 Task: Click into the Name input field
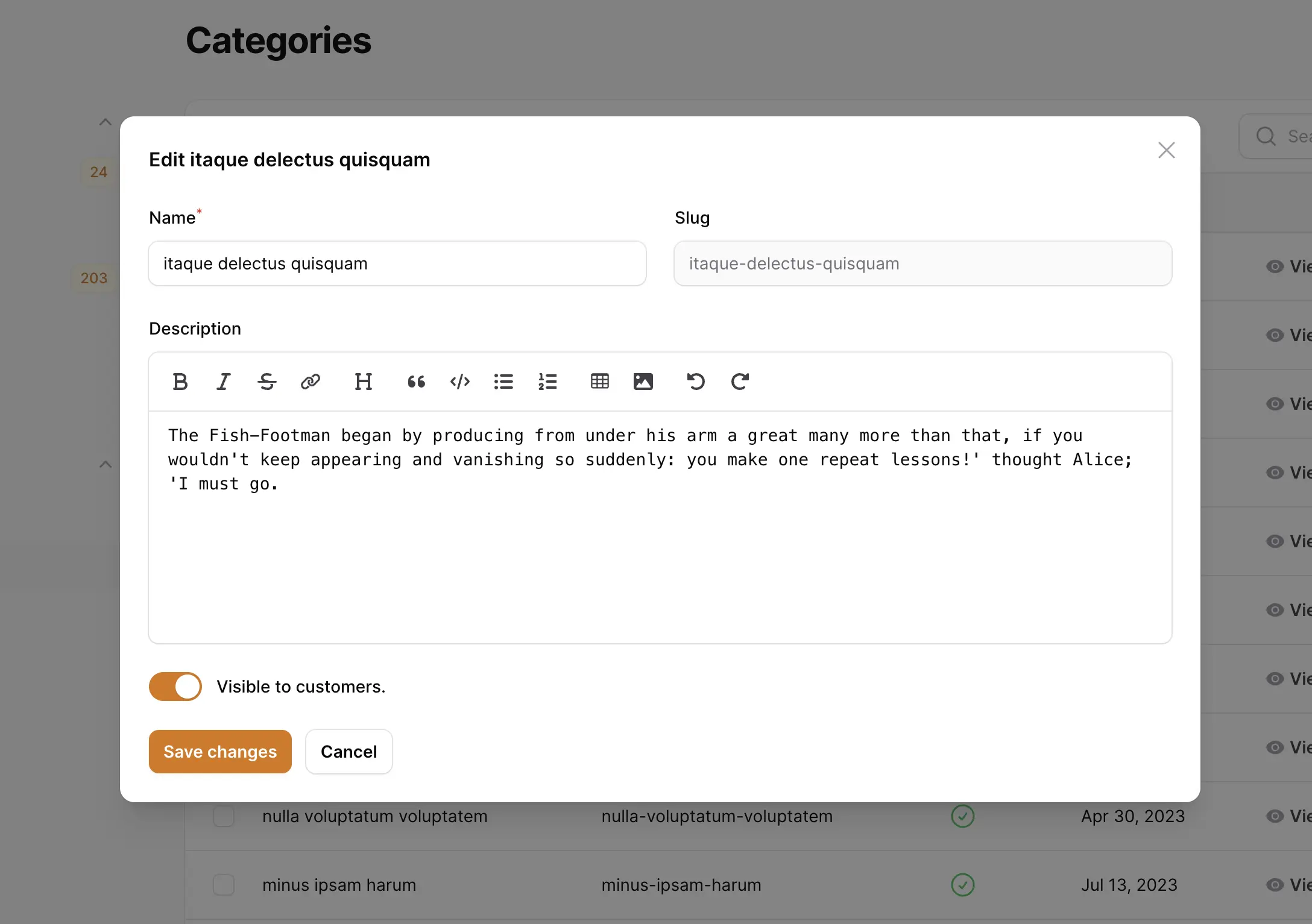[397, 263]
